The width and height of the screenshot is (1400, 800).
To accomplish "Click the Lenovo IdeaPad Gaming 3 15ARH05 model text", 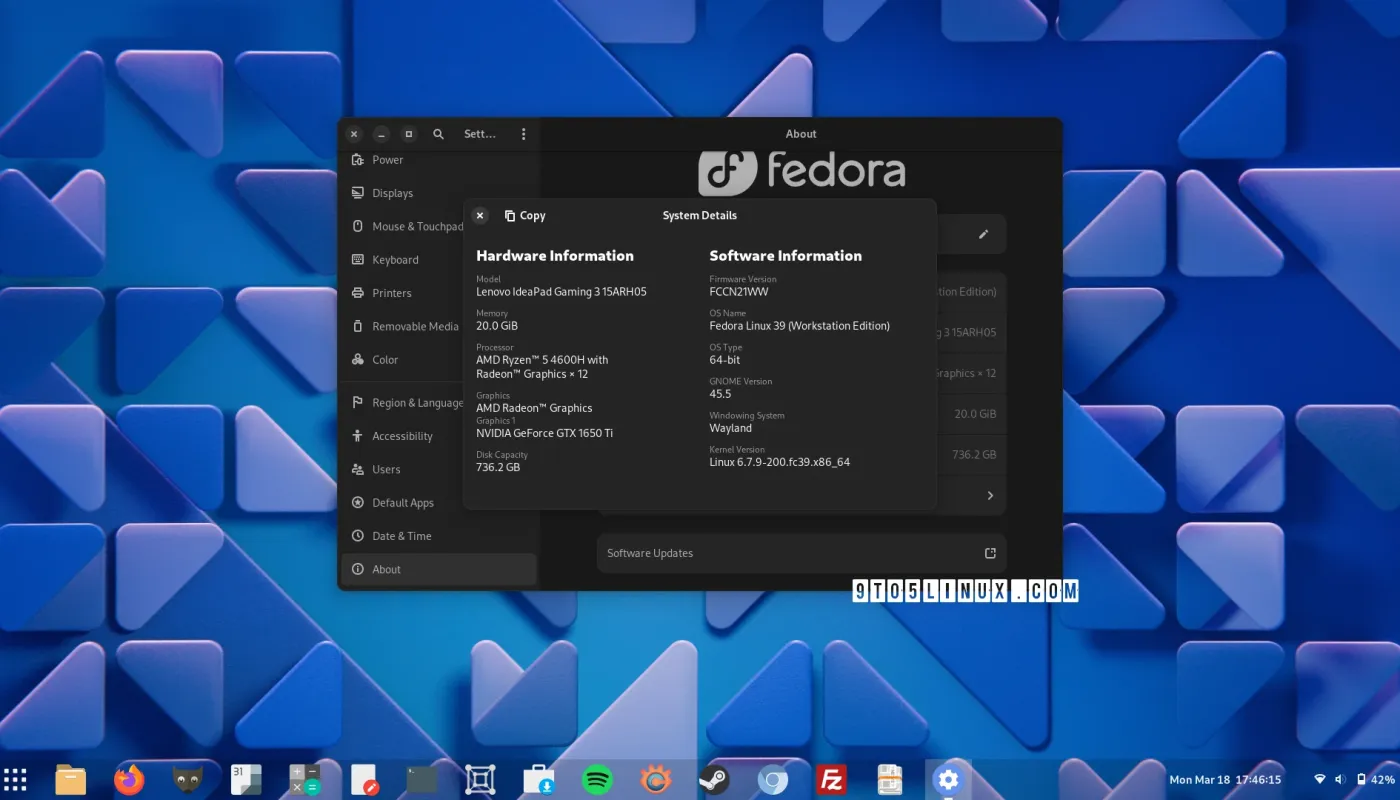I will 561,292.
